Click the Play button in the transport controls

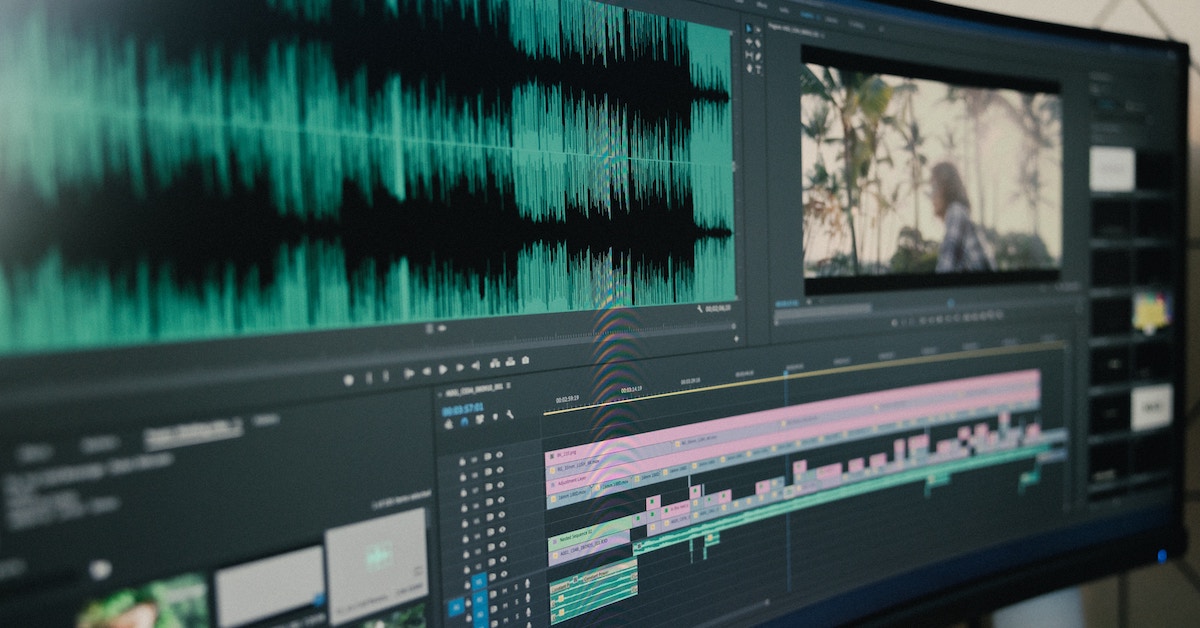click(443, 368)
